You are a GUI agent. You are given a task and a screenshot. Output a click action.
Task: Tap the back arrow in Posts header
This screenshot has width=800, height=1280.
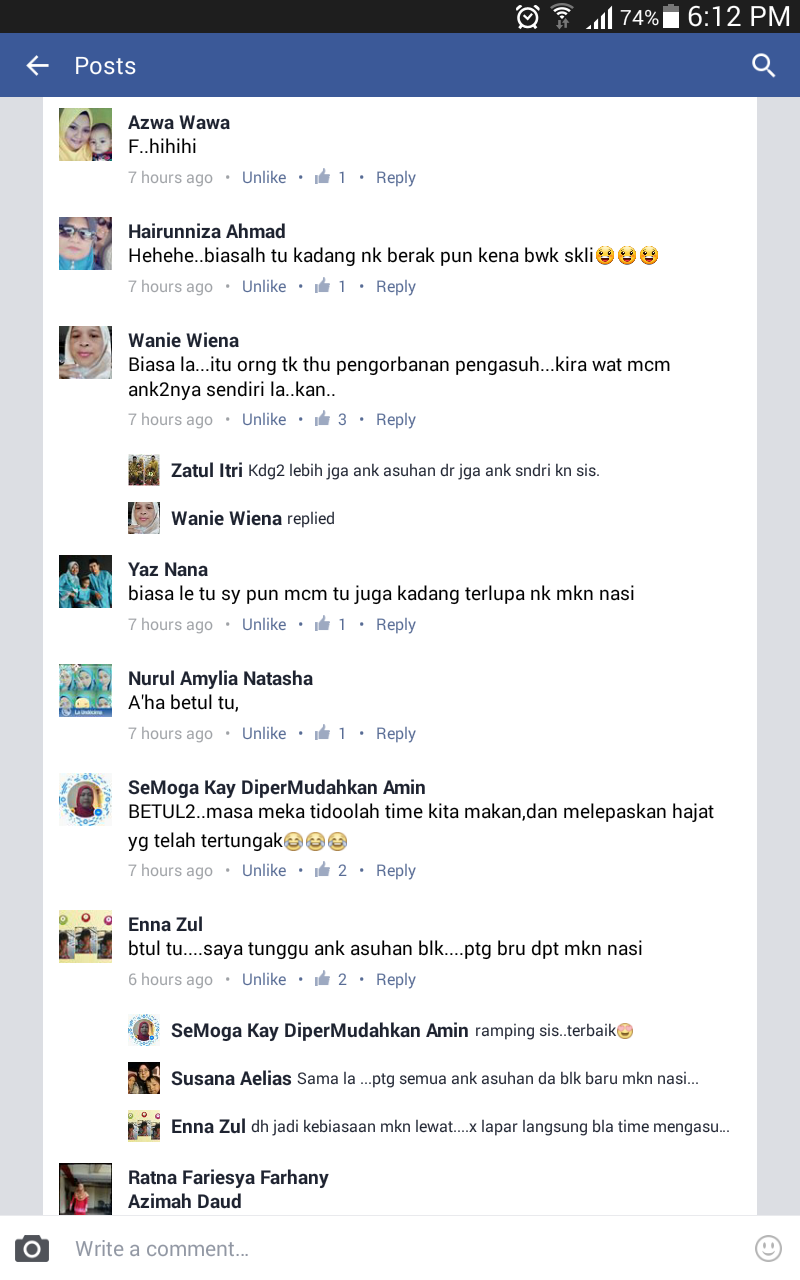coord(37,66)
